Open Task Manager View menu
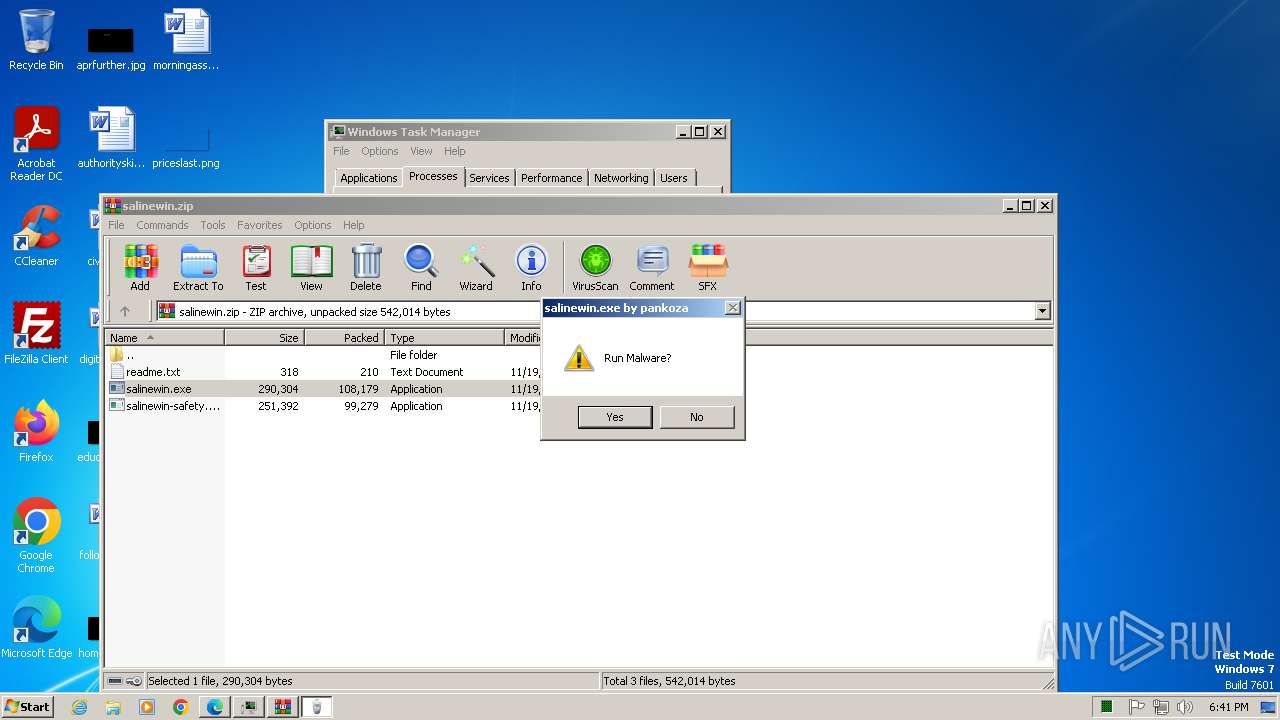1280x720 pixels. pyautogui.click(x=421, y=152)
